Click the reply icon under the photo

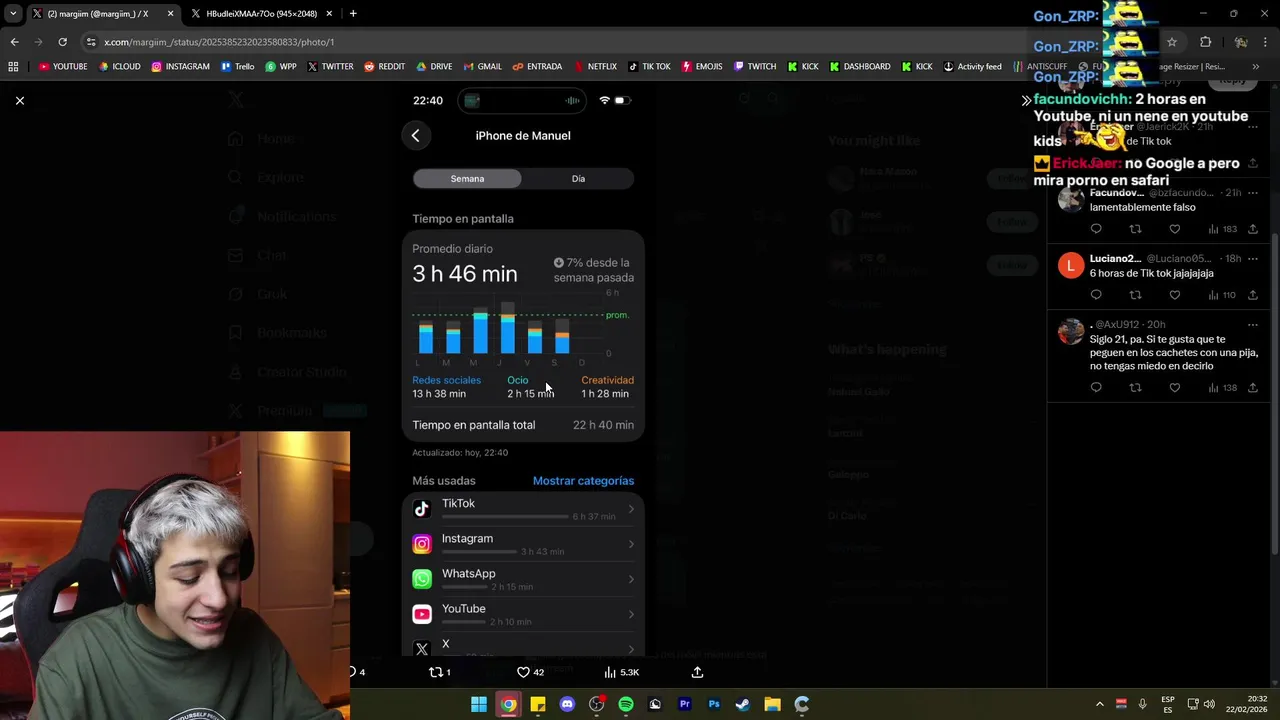(x=353, y=672)
